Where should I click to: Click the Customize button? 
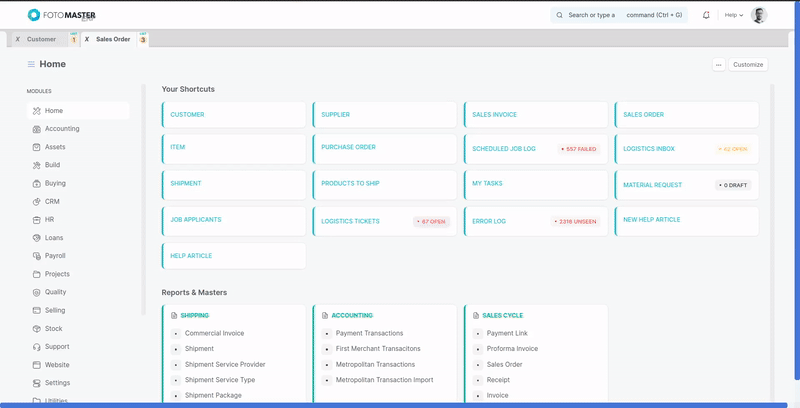point(747,64)
